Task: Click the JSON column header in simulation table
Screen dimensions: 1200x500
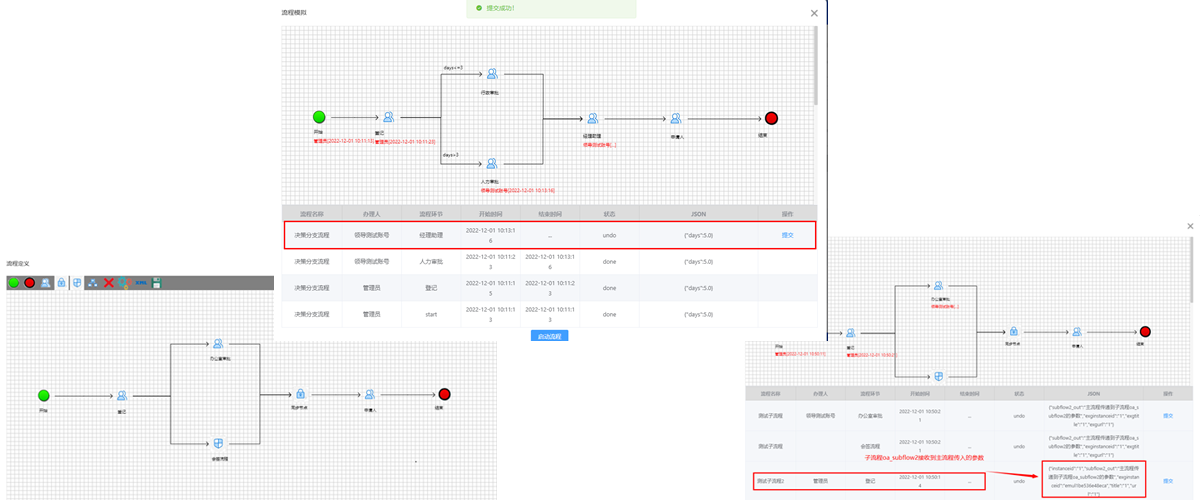Action: point(697,213)
